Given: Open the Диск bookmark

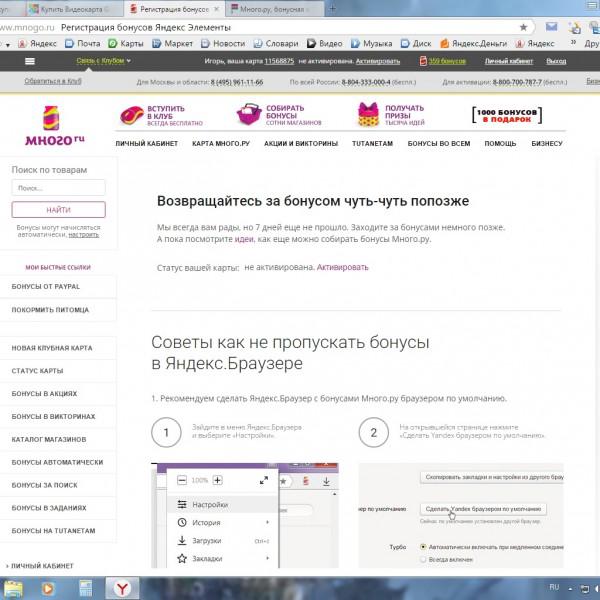Looking at the screenshot, I should point(416,44).
